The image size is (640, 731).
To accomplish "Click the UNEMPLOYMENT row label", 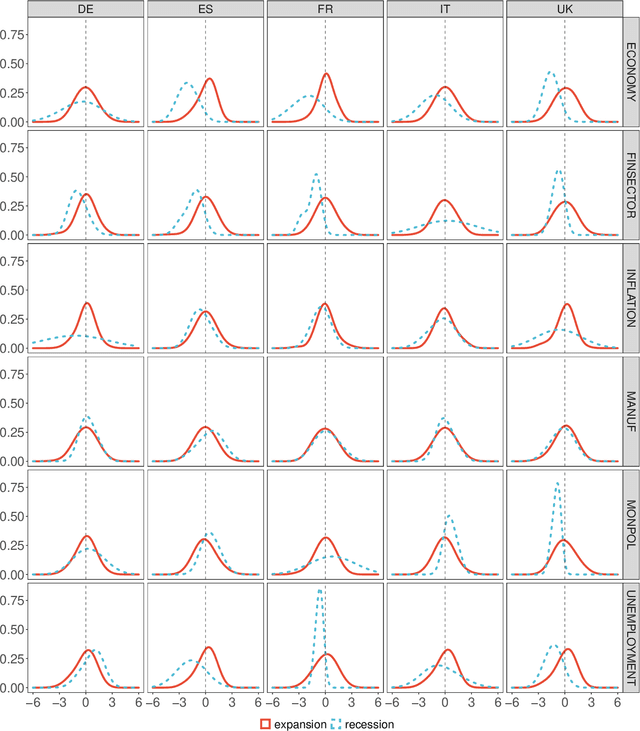I will pyautogui.click(x=631, y=638).
